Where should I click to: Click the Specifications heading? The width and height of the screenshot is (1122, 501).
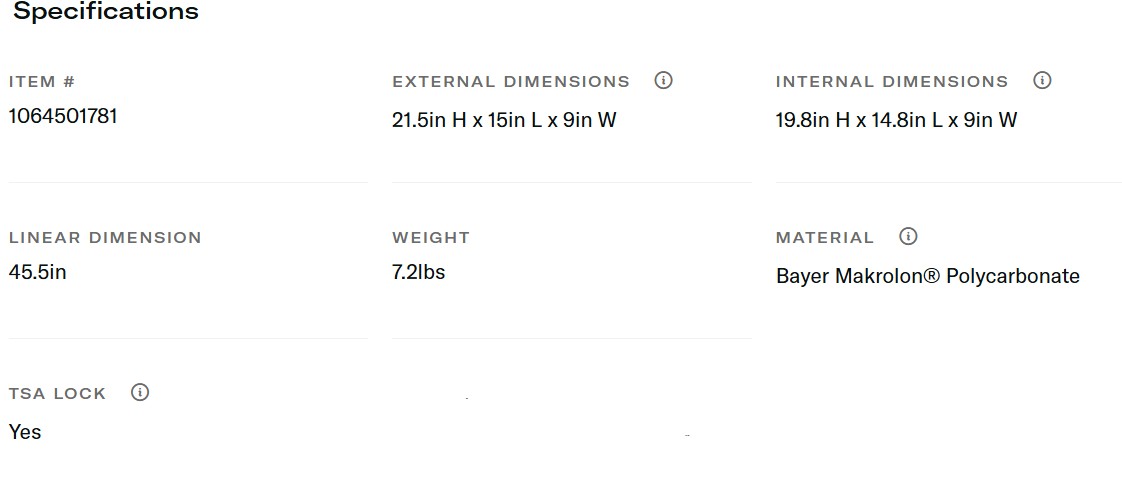point(106,12)
